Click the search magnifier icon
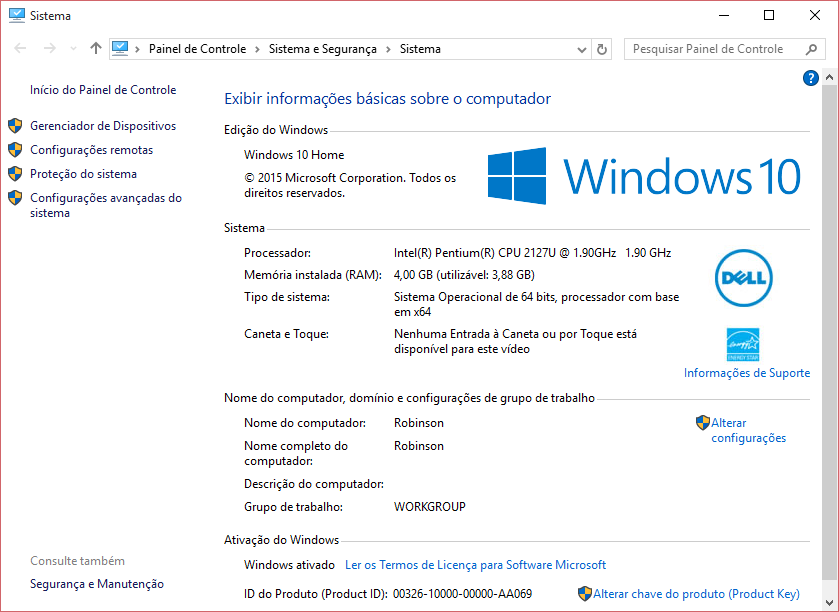Viewport: 839px width, 612px height. [x=811, y=49]
